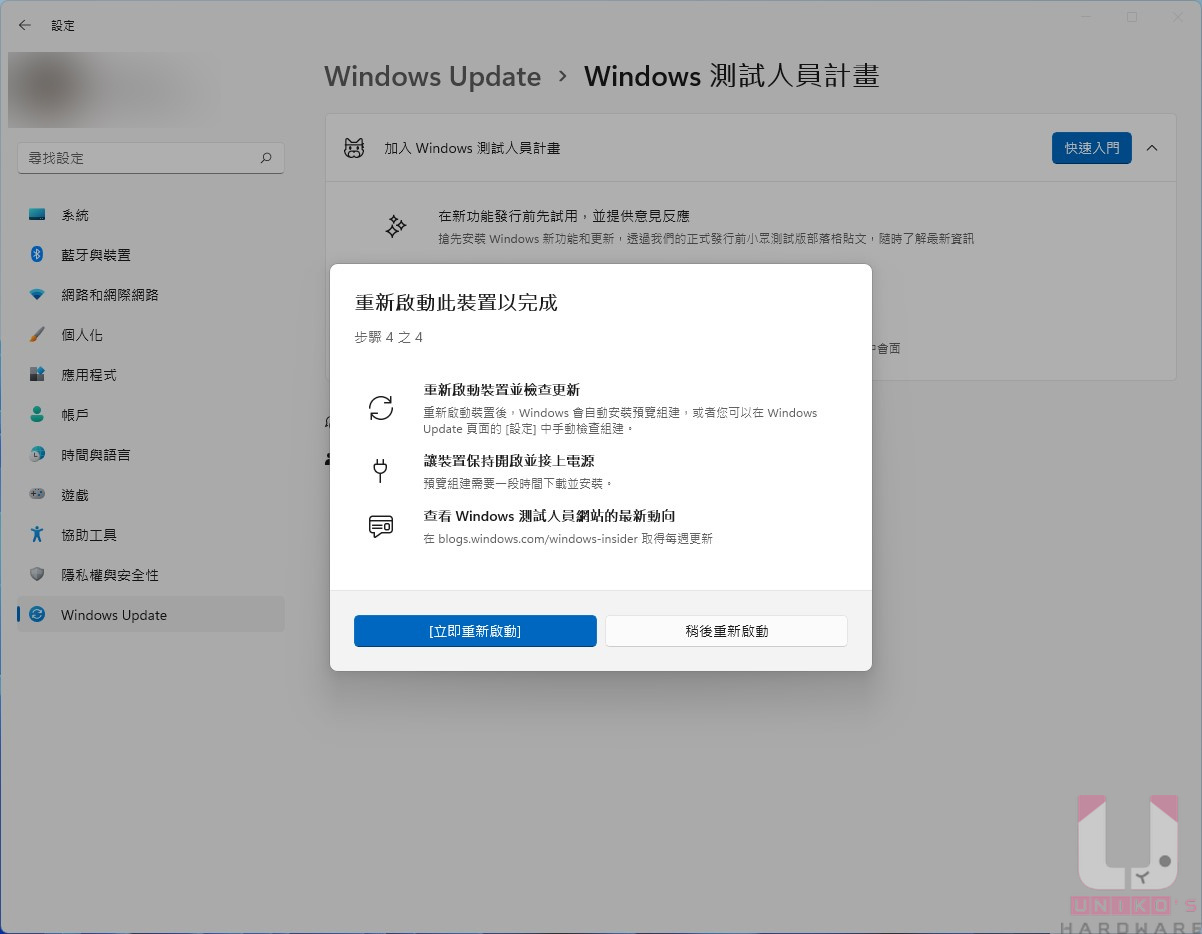This screenshot has width=1202, height=934.
Task: Open 系統 settings category
Action: point(151,215)
